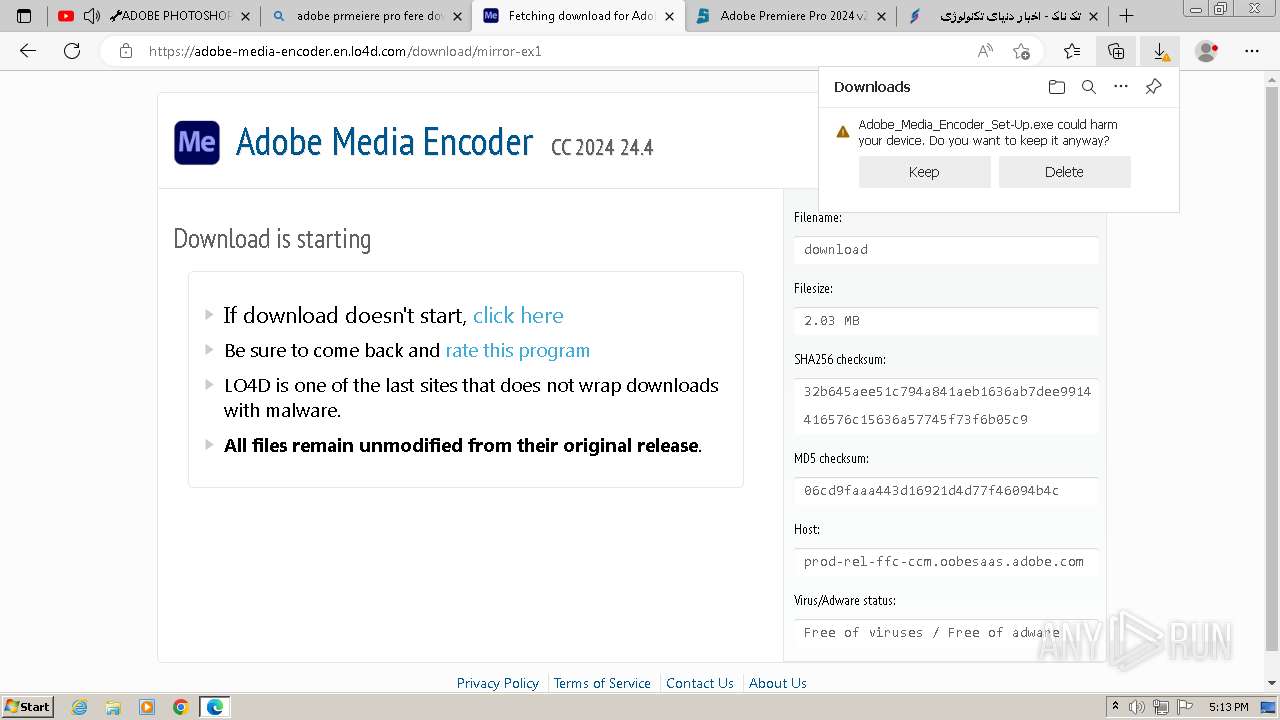Select Microsoft Edge taskbar button
This screenshot has width=1280, height=720.
(x=215, y=707)
